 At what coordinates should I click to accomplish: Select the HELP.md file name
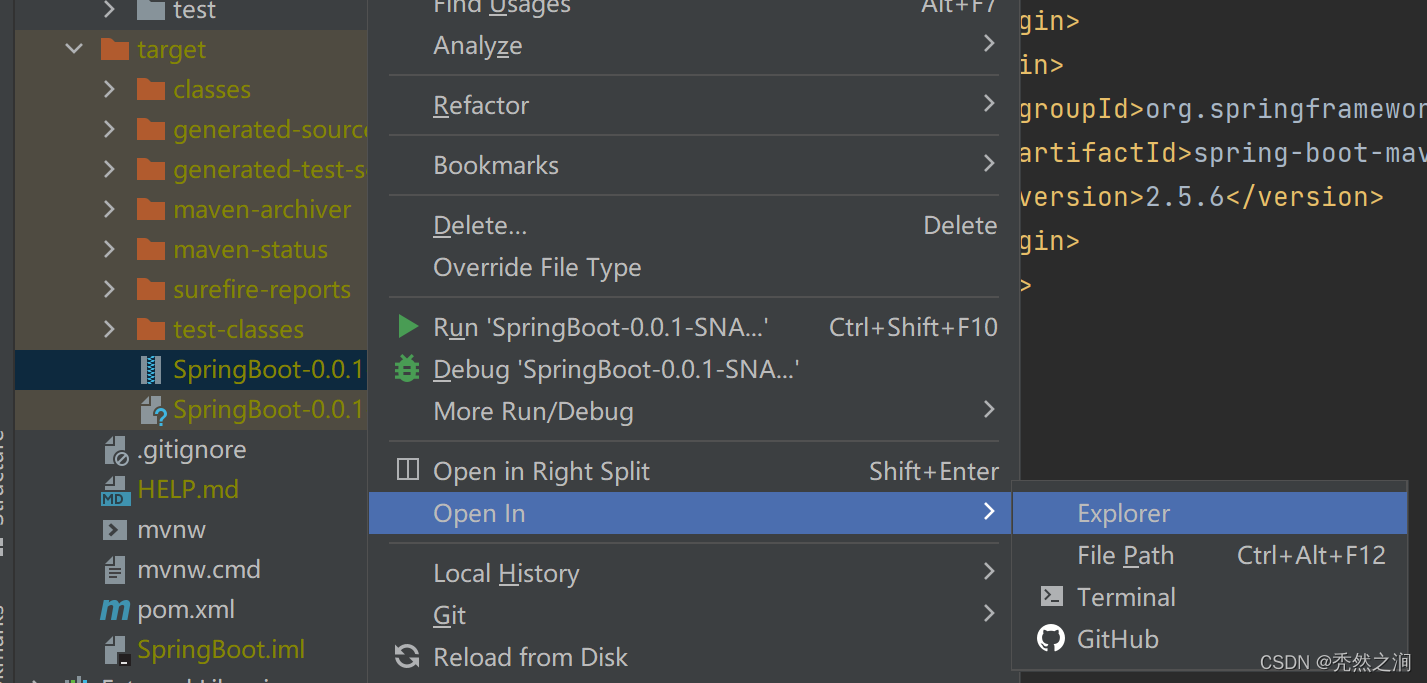click(188, 490)
